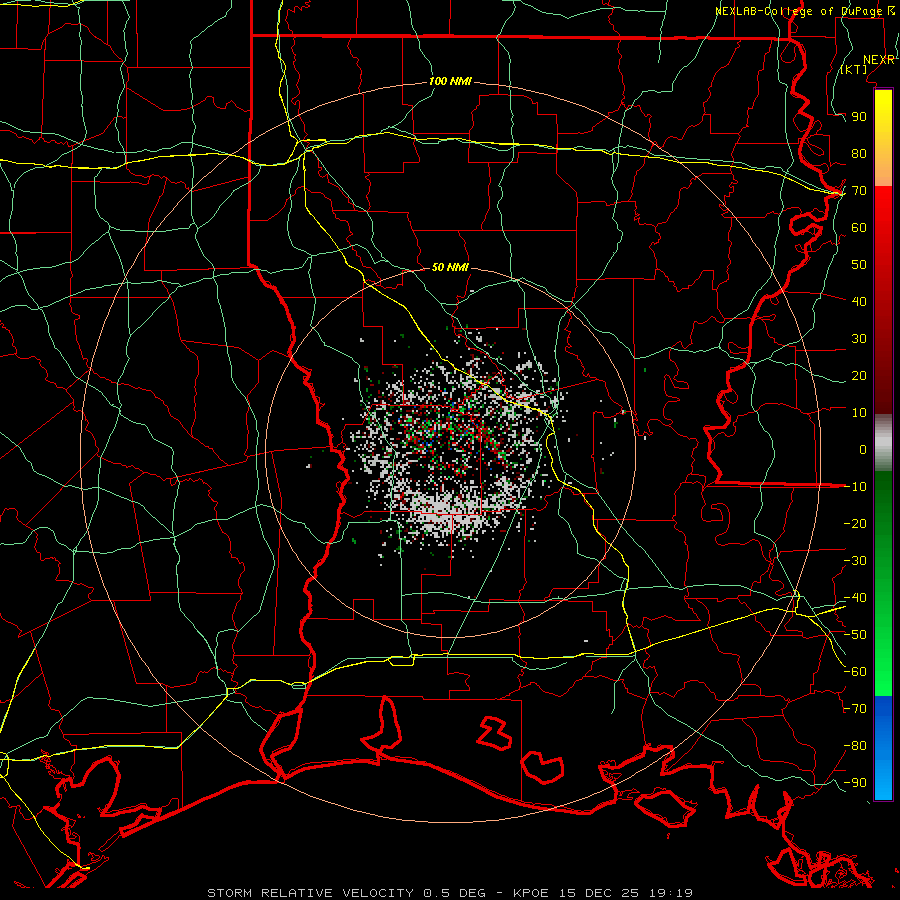This screenshot has height=900, width=900.
Task: Click the -60 value on the velocity scale
Action: [855, 672]
